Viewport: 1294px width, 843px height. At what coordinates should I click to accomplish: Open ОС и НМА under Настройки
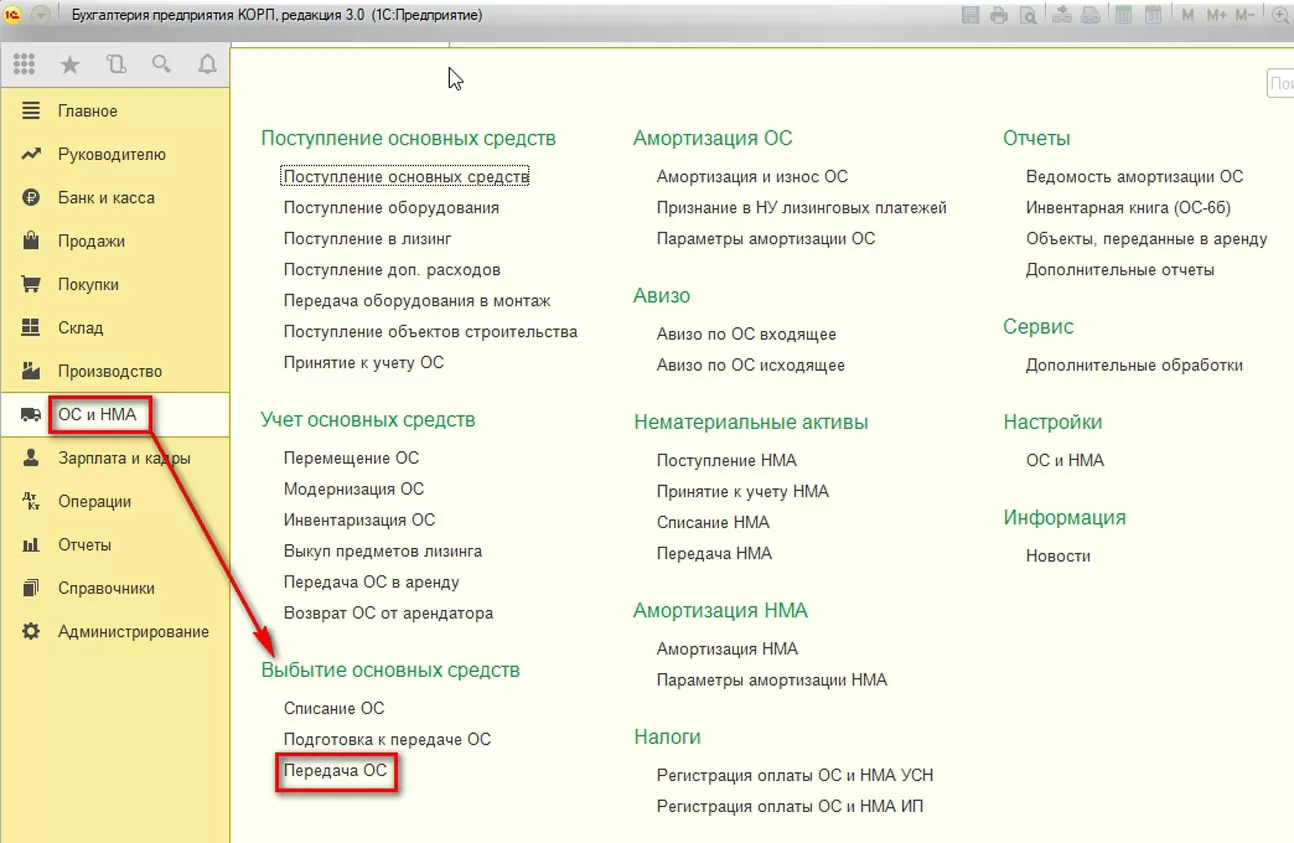click(x=1064, y=461)
